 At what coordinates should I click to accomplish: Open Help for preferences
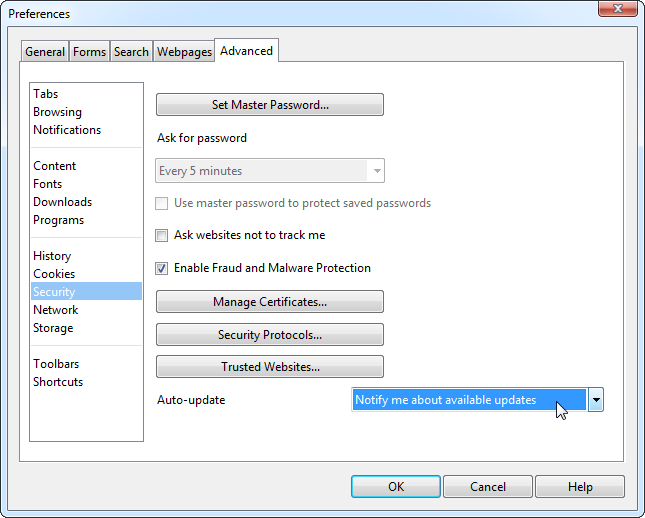[580, 487]
